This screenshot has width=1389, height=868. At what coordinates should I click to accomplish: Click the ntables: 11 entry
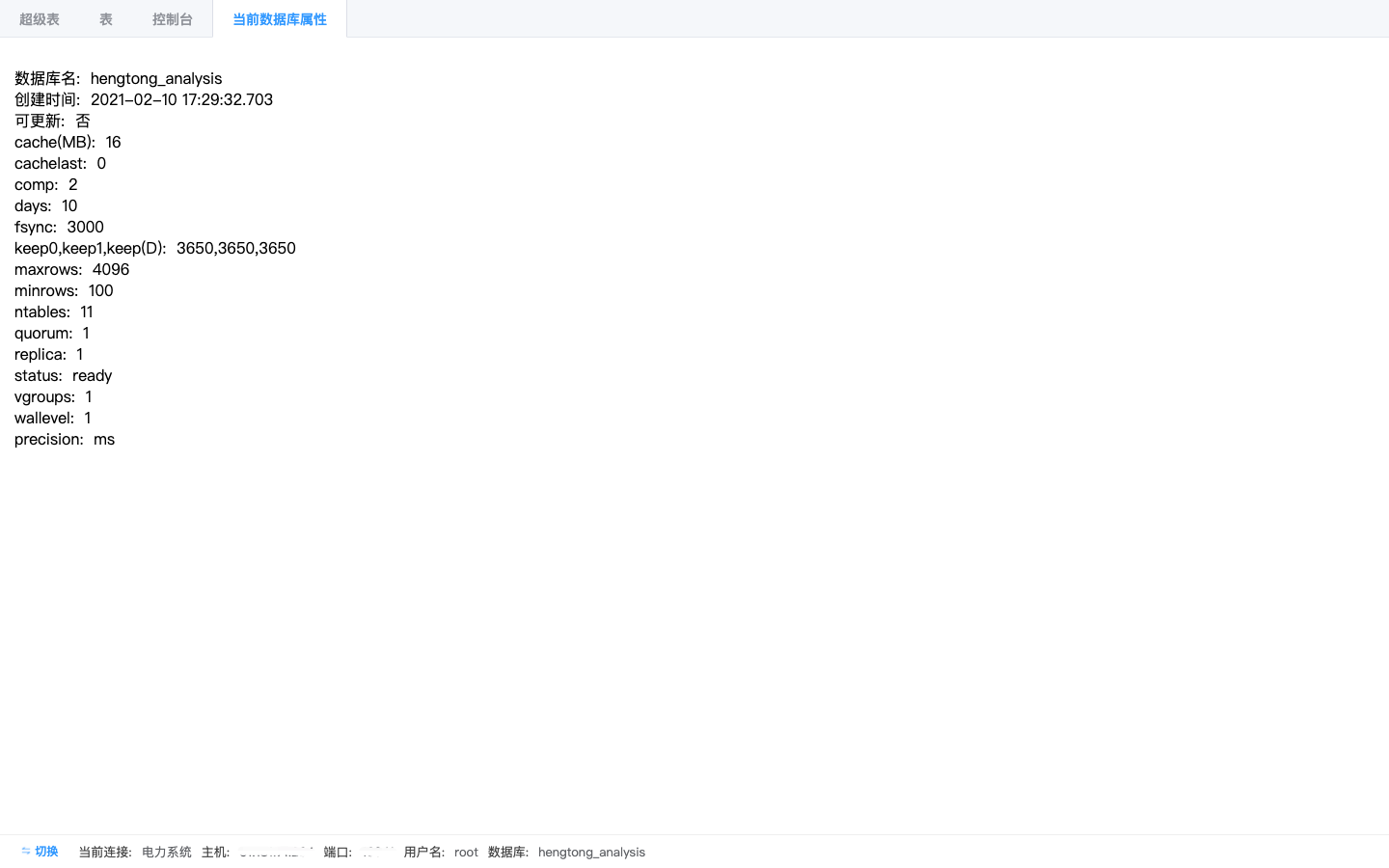click(x=54, y=312)
